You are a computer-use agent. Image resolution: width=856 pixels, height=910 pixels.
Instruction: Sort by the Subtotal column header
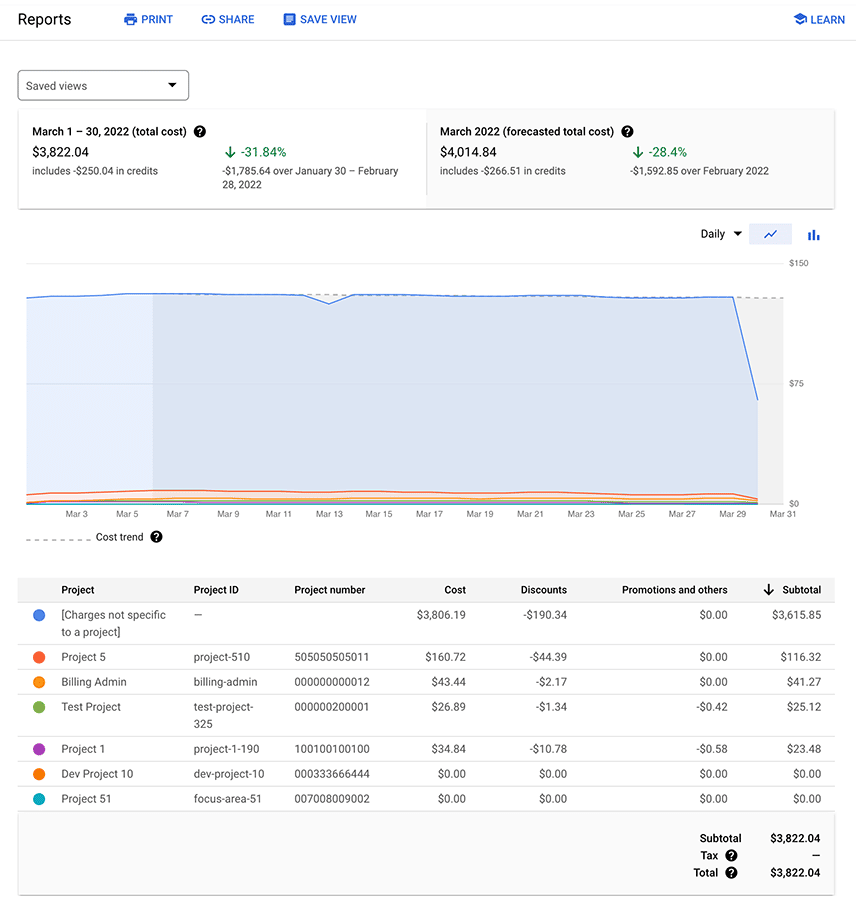tap(801, 590)
